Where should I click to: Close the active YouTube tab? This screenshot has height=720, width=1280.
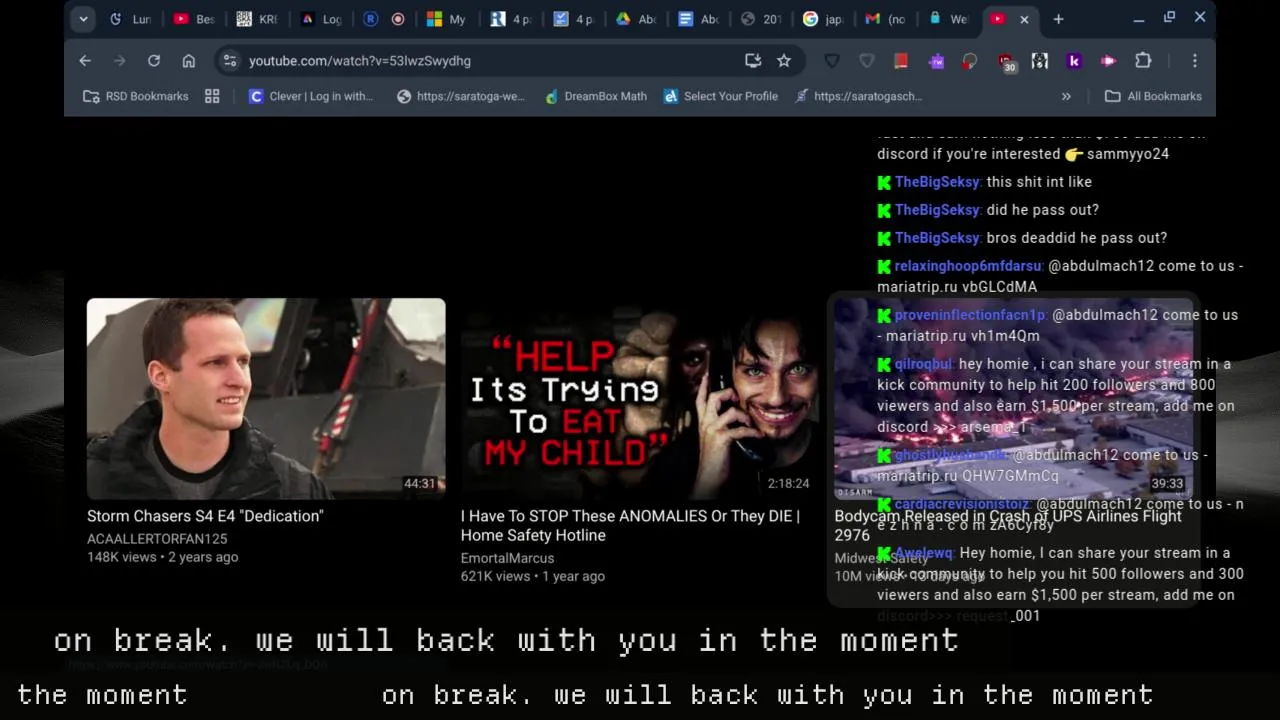1024,19
